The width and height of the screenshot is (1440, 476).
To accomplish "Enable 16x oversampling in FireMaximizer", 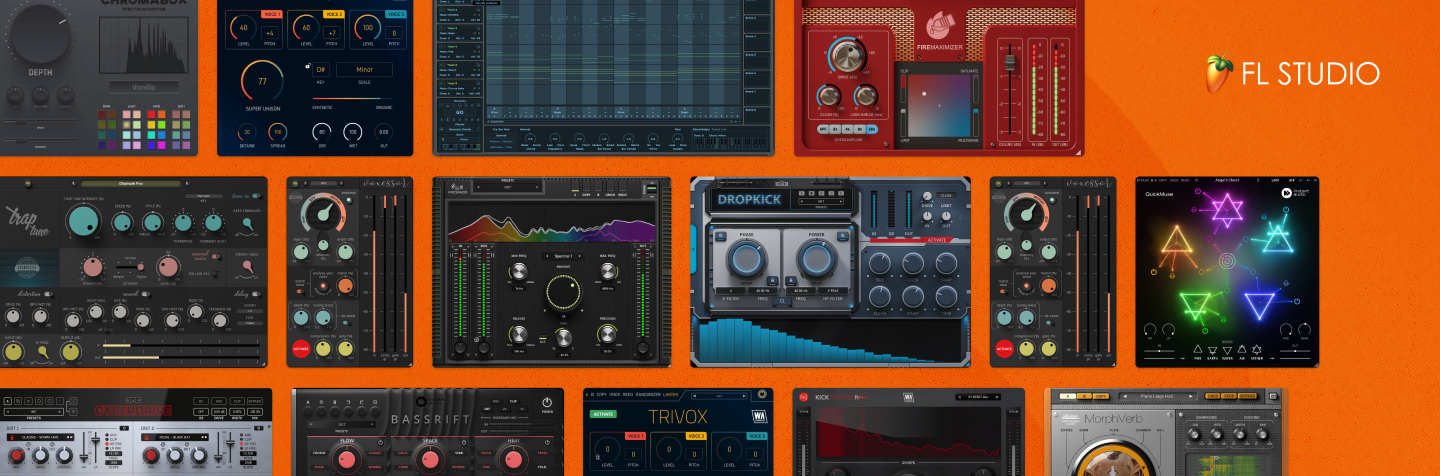I will [870, 128].
